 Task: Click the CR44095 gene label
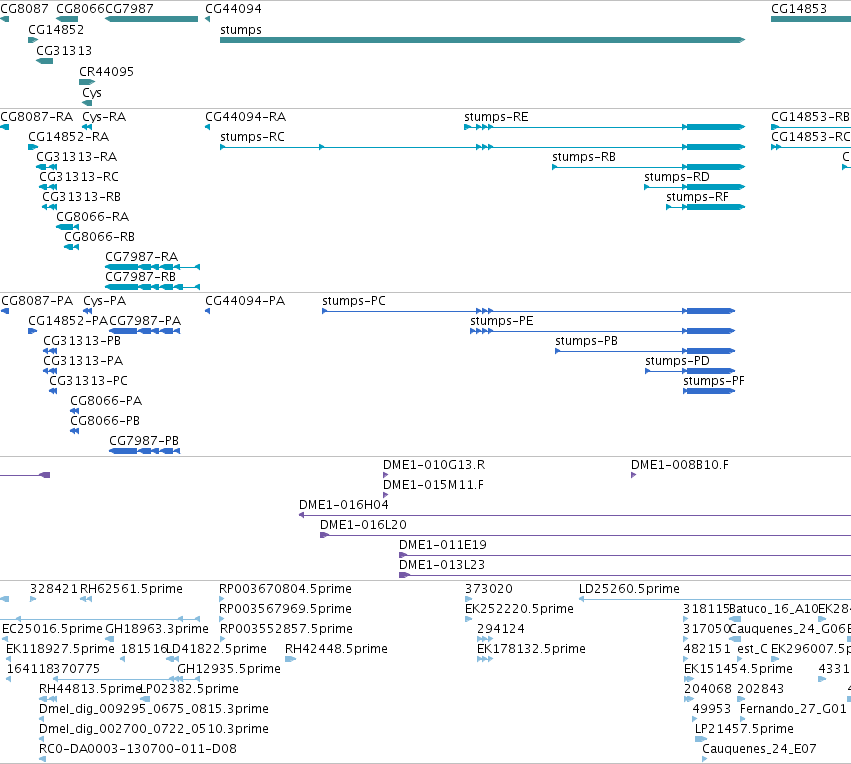click(106, 72)
